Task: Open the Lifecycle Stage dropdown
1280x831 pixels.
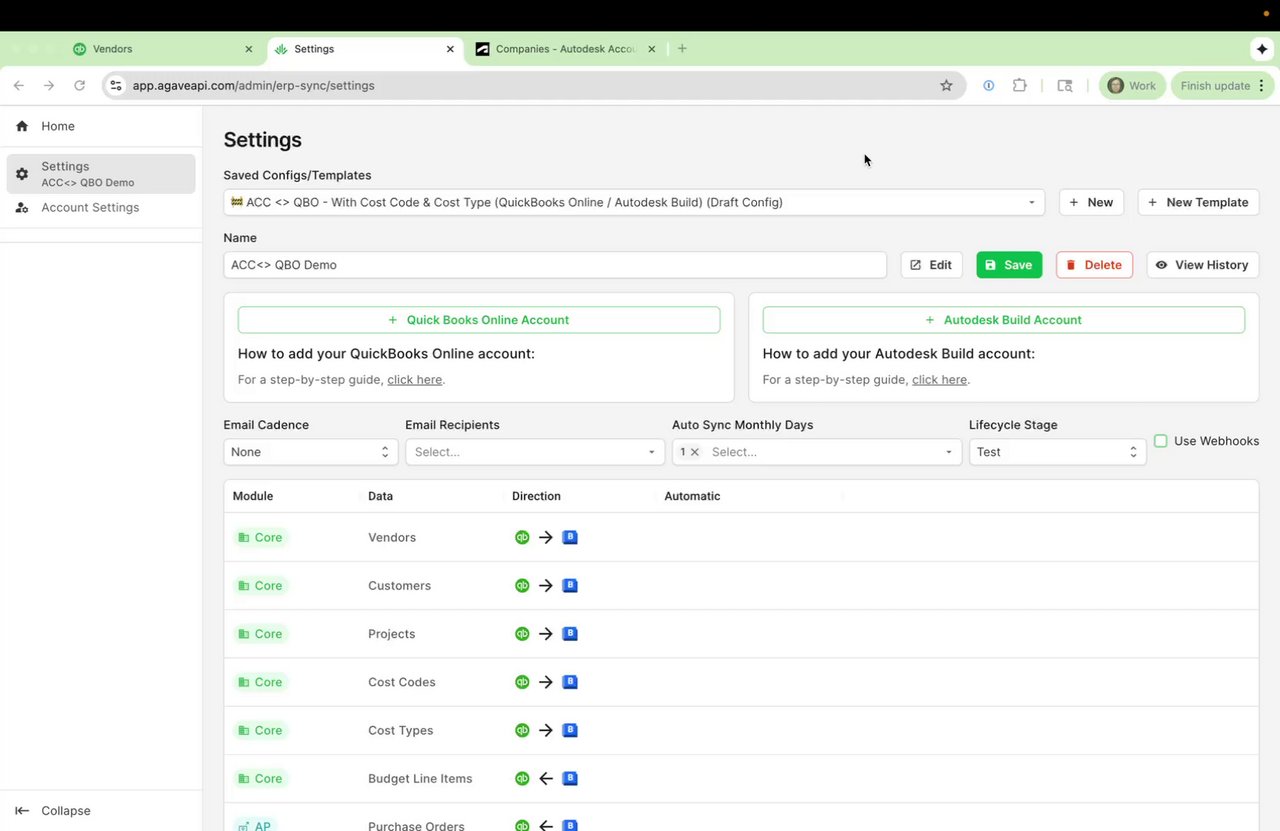Action: pos(1057,452)
